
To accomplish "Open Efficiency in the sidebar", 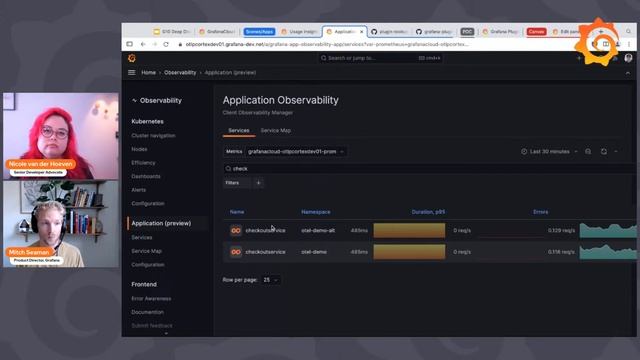I will [x=143, y=163].
